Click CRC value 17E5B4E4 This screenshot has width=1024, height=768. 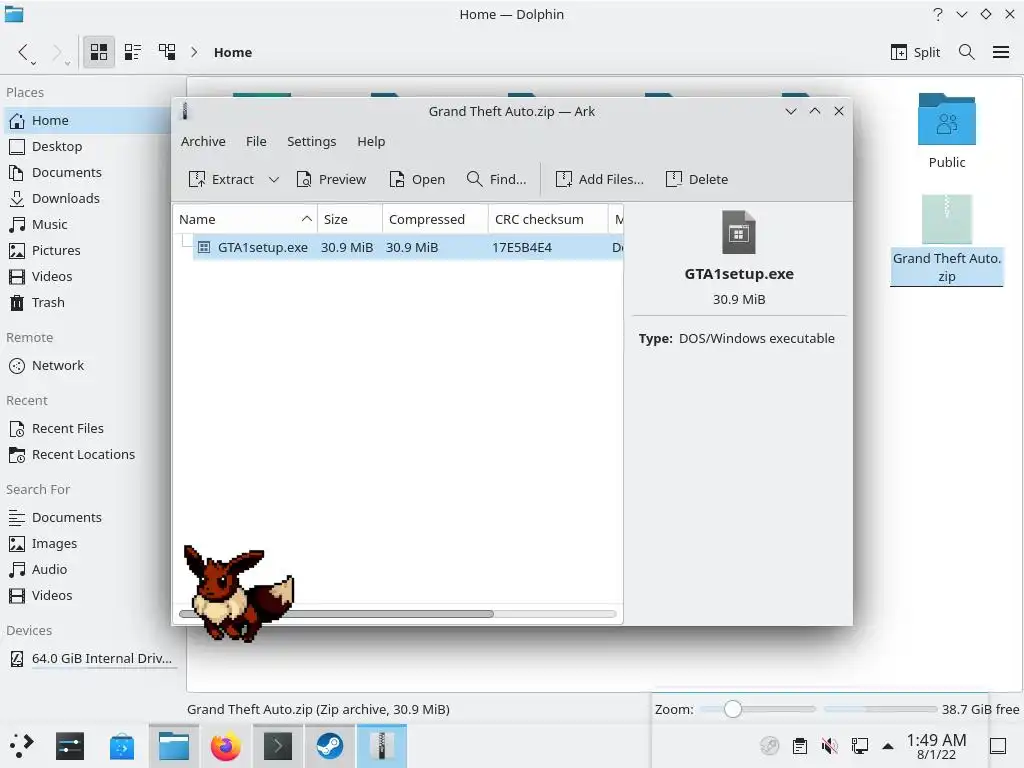click(x=522, y=248)
